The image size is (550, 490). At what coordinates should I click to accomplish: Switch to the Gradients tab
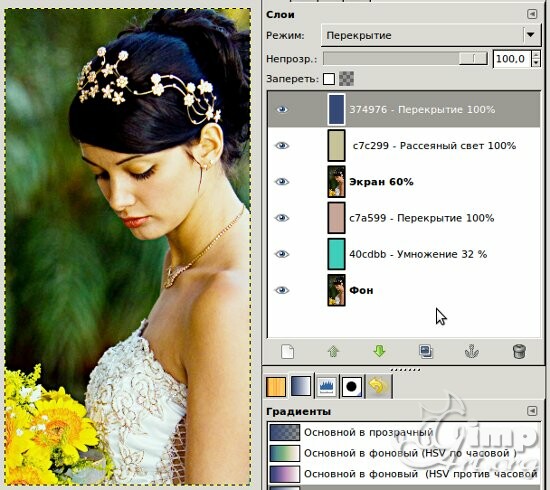(301, 387)
